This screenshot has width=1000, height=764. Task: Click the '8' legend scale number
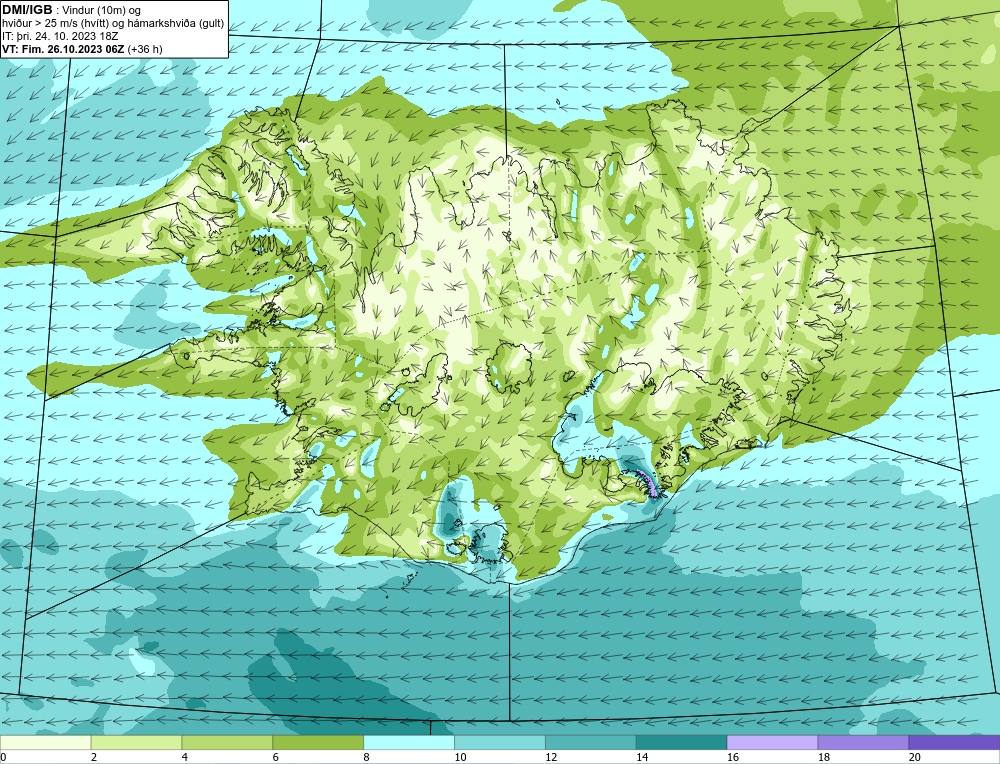366,757
